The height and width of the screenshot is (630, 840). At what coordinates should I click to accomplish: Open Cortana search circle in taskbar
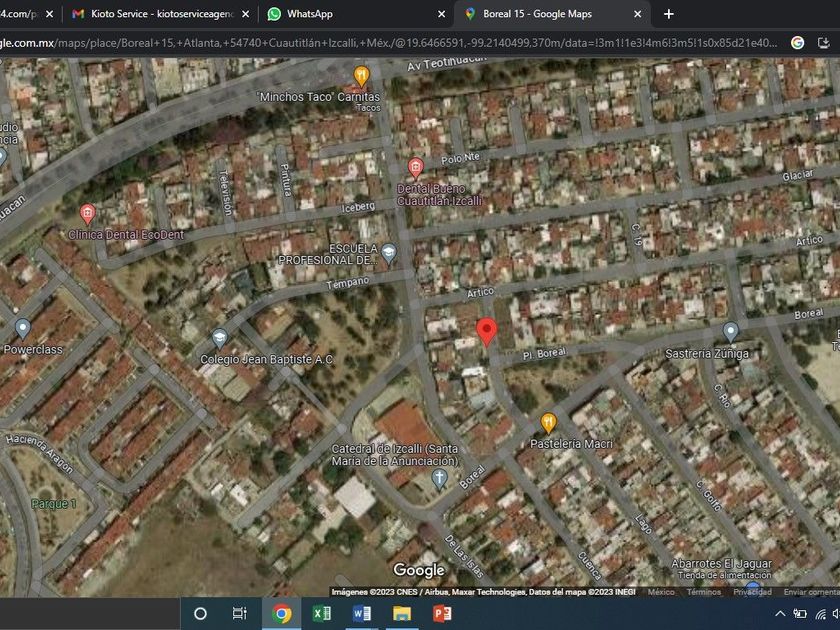pyautogui.click(x=200, y=613)
